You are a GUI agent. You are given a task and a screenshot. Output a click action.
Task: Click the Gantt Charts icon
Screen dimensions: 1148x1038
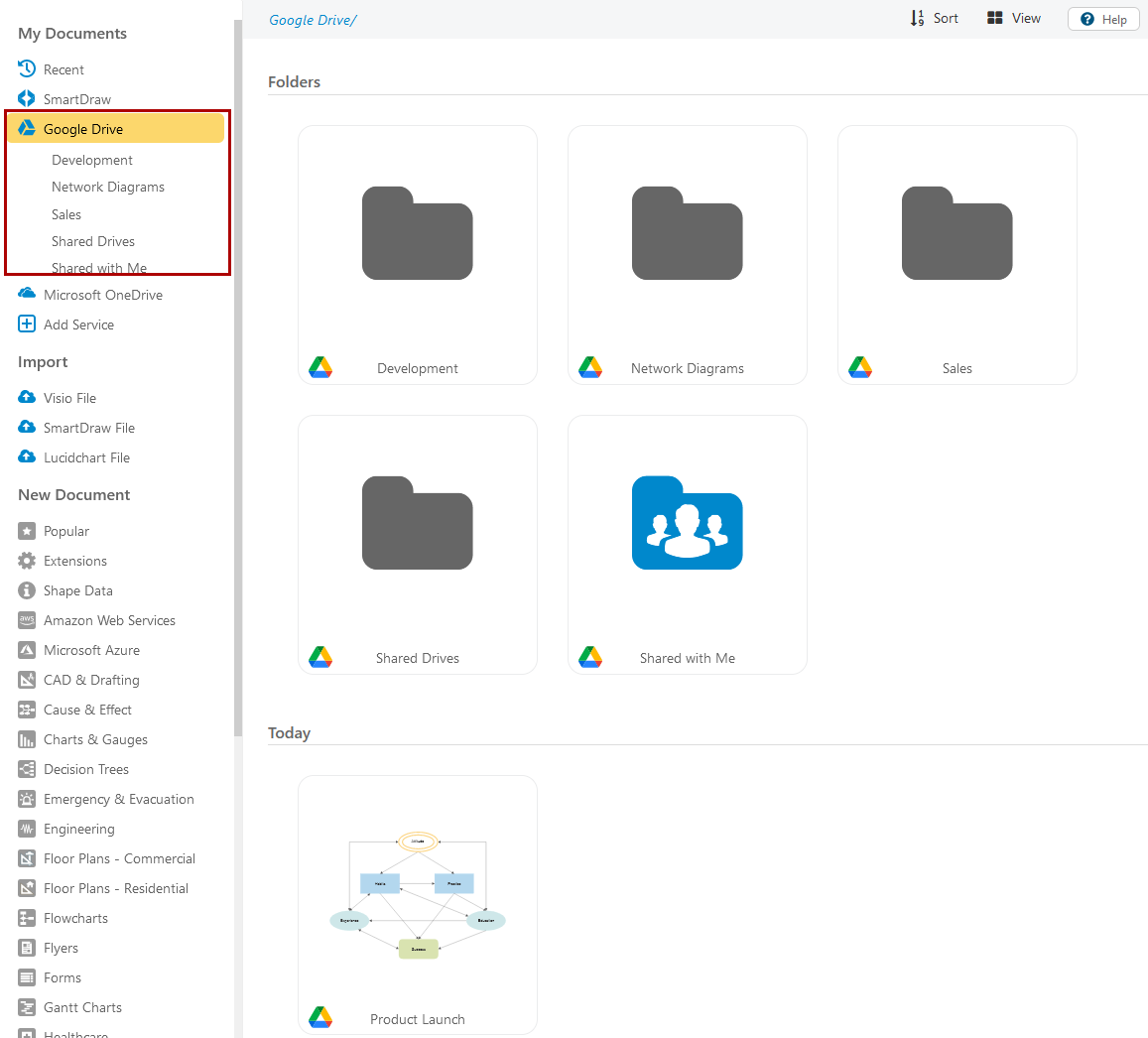27,1007
